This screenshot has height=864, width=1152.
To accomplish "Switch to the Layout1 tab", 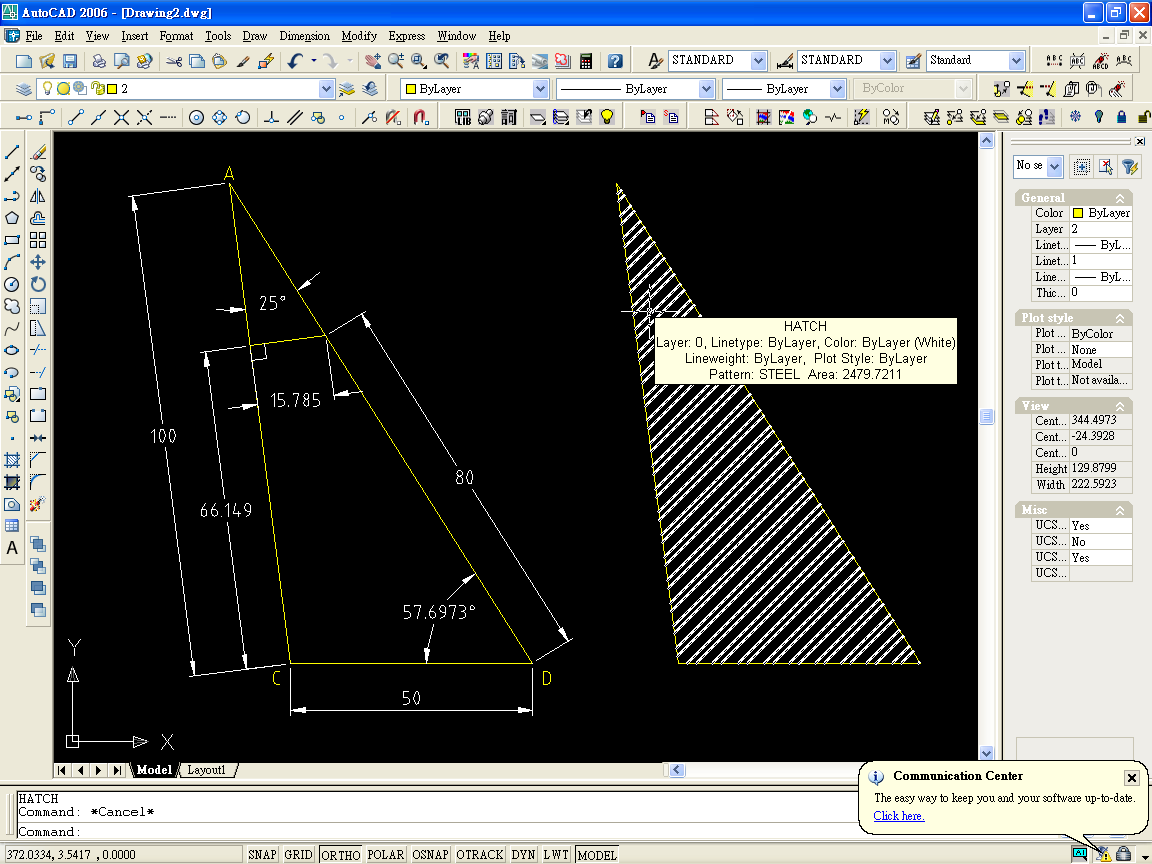I will point(206,770).
